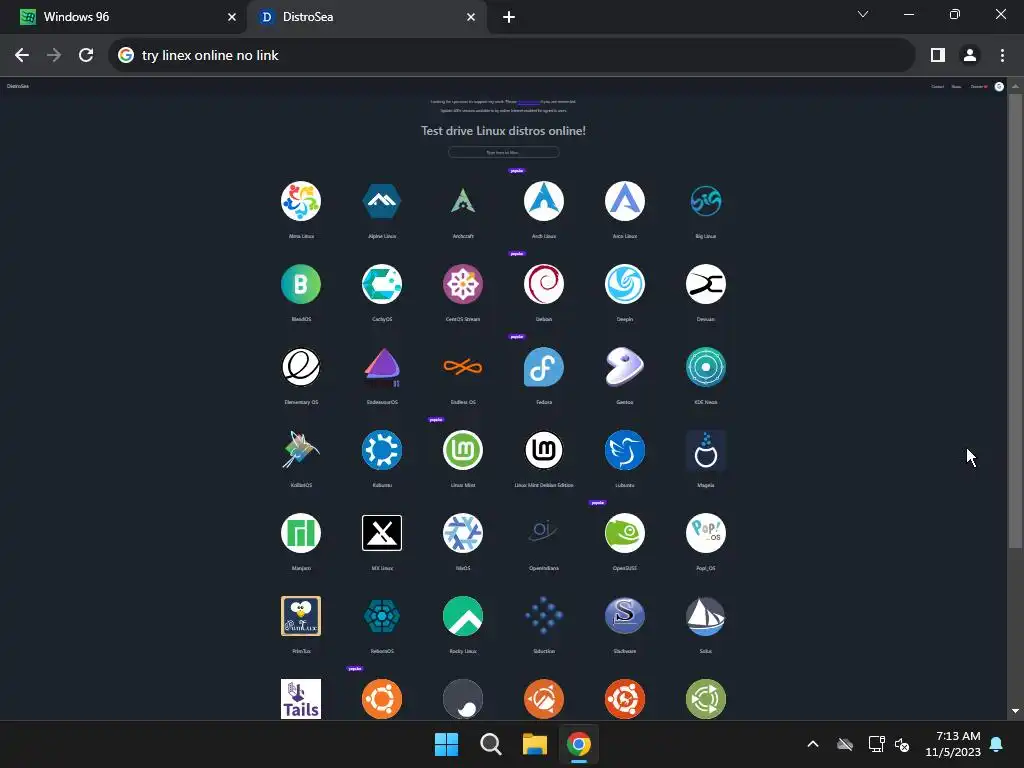The height and width of the screenshot is (768, 1024).
Task: Open the CachyOS distro icon
Action: (382, 284)
